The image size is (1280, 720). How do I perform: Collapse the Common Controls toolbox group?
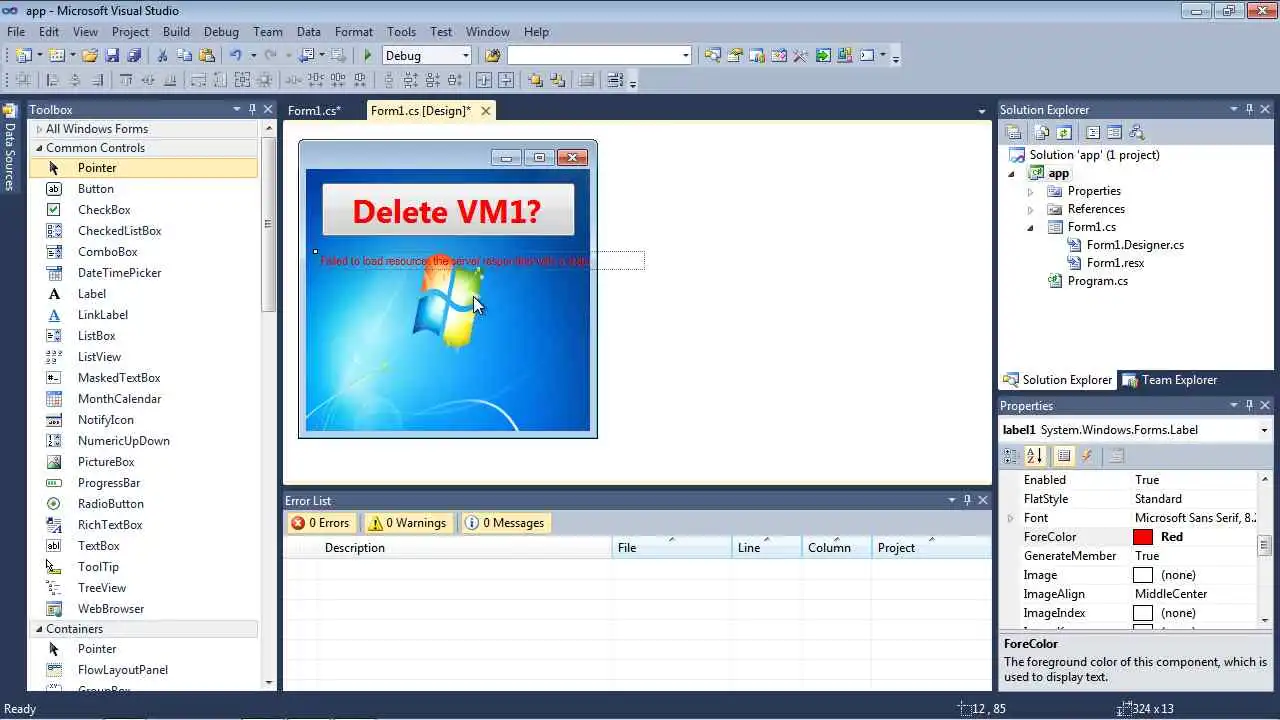(39, 148)
